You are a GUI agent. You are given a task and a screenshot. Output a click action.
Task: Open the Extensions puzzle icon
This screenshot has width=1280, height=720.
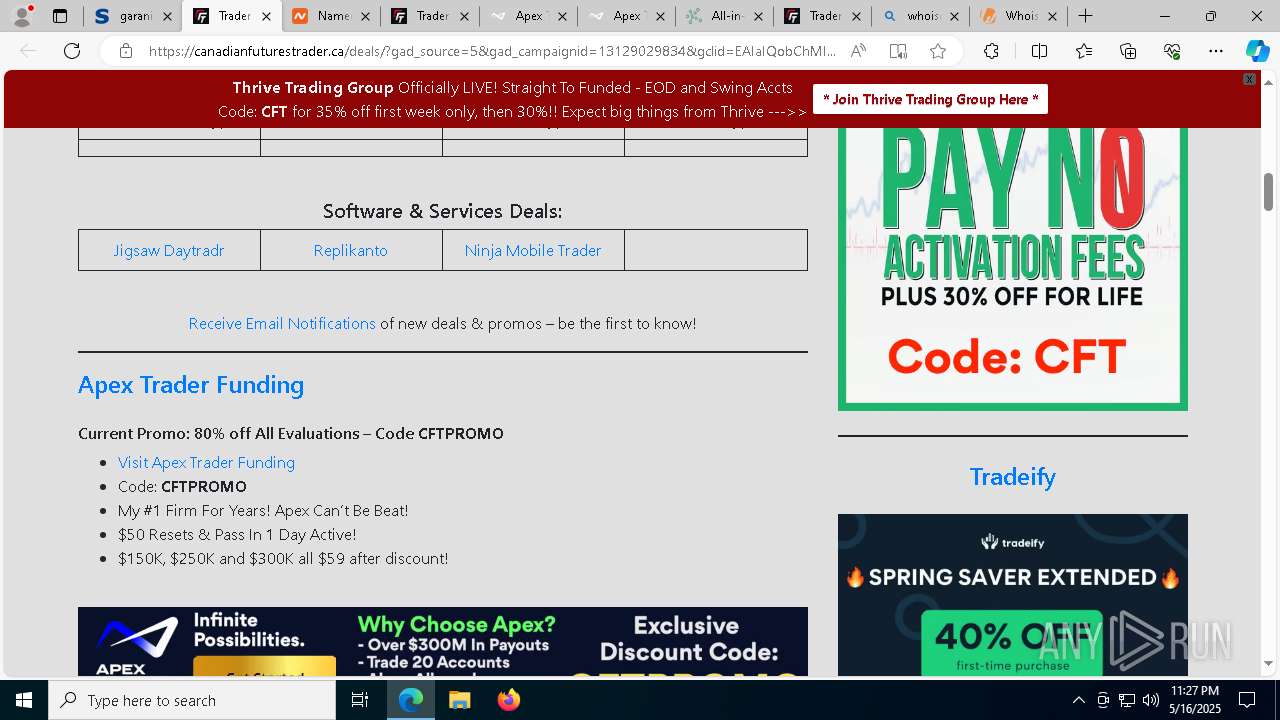coord(991,51)
